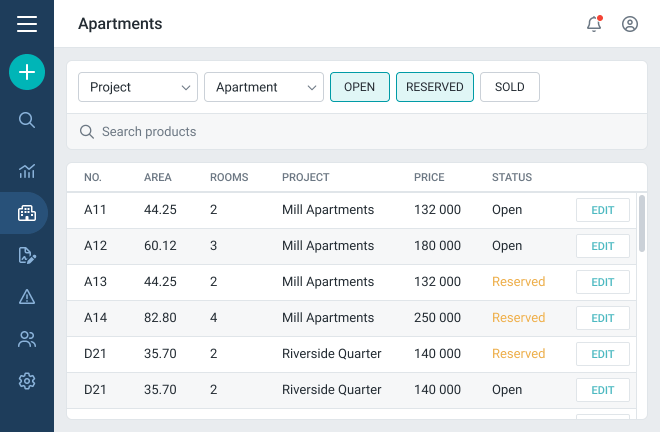Click Reserved status in row A13

click(519, 282)
